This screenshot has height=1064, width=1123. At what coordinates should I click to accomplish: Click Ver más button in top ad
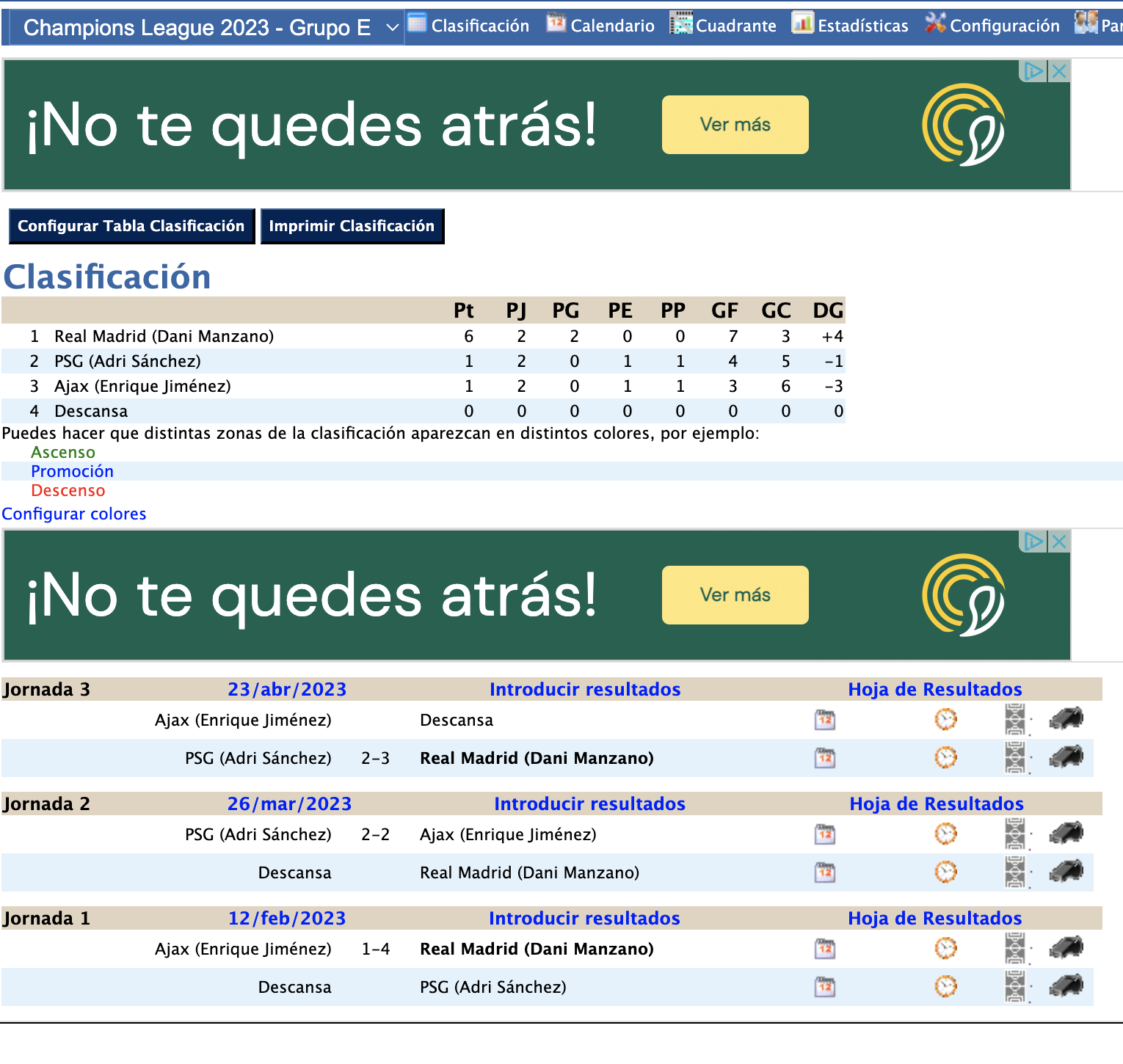[x=735, y=125]
